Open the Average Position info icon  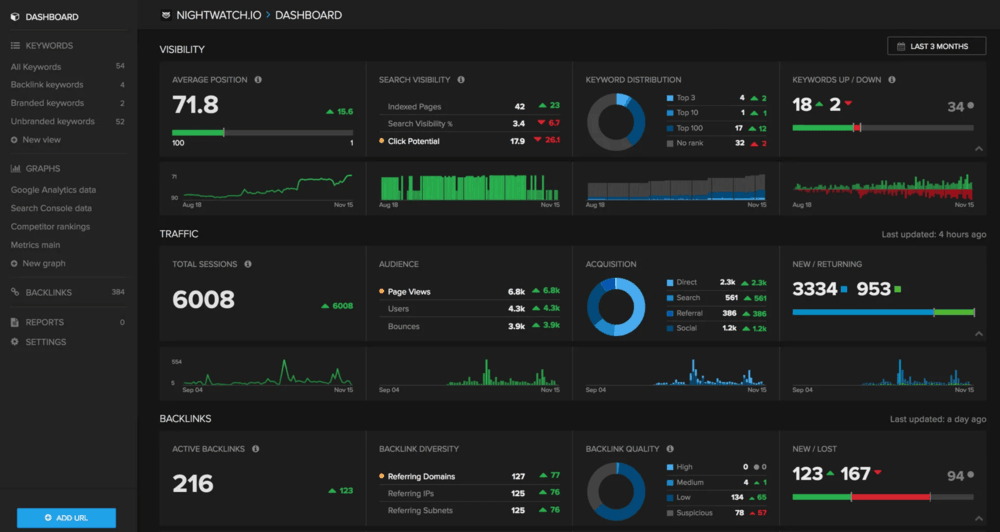coord(258,80)
